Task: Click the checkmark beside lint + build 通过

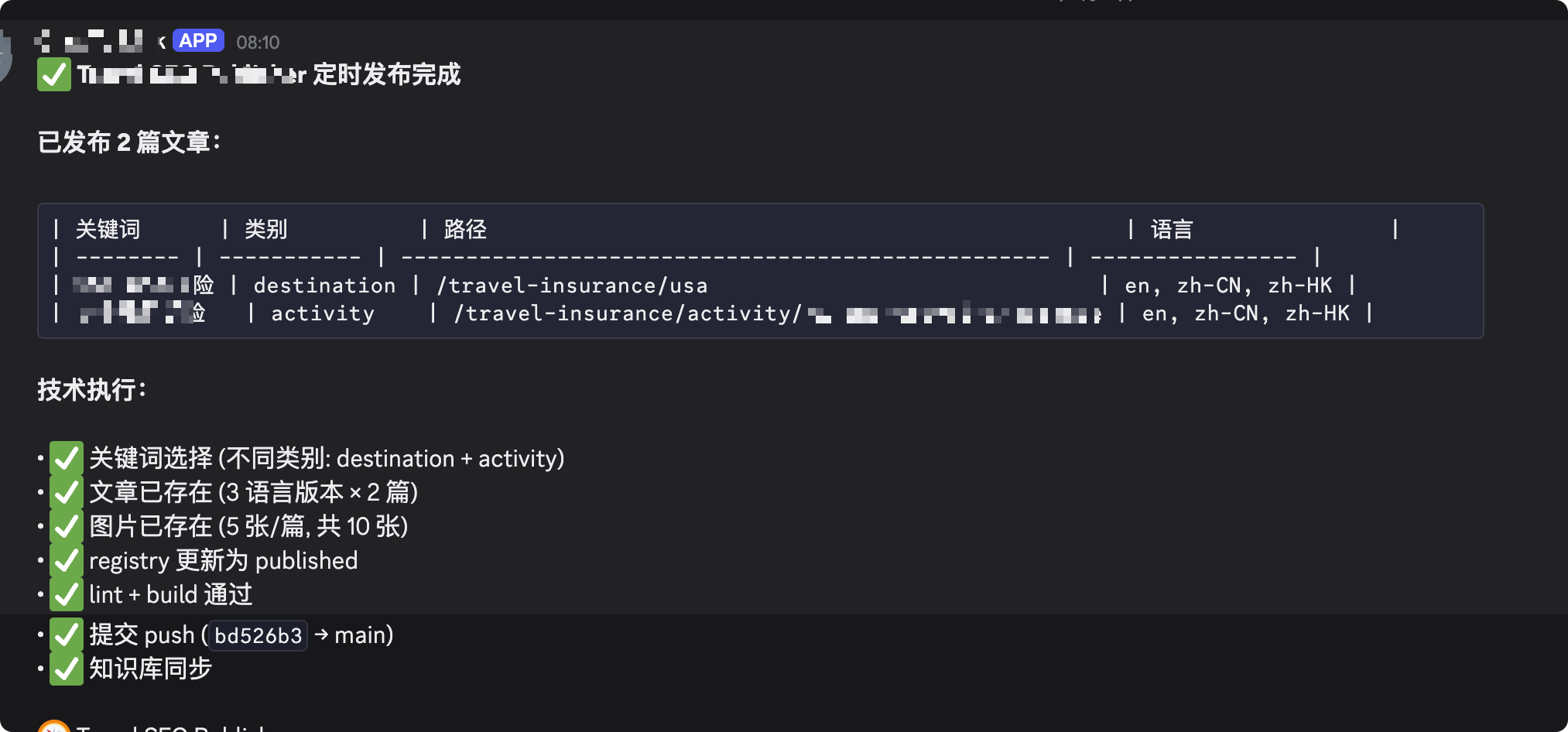Action: pyautogui.click(x=67, y=594)
